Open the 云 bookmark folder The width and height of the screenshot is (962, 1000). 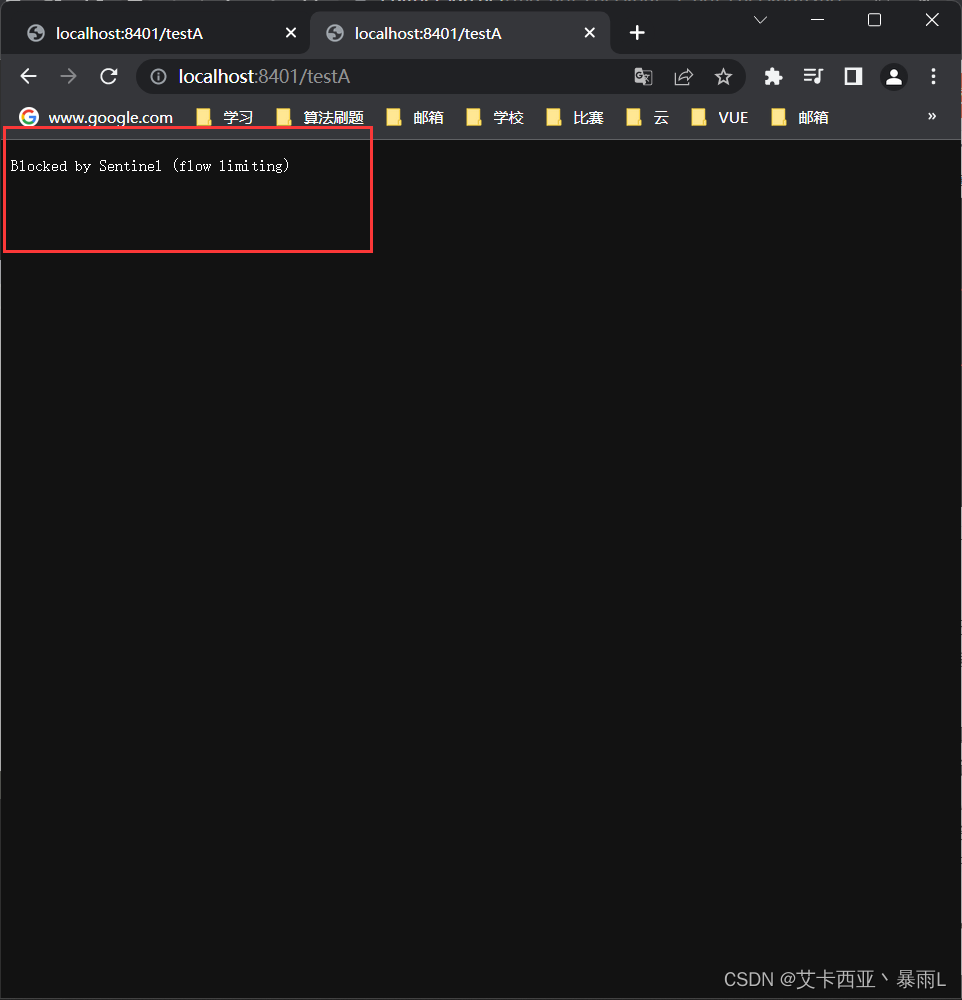click(648, 117)
